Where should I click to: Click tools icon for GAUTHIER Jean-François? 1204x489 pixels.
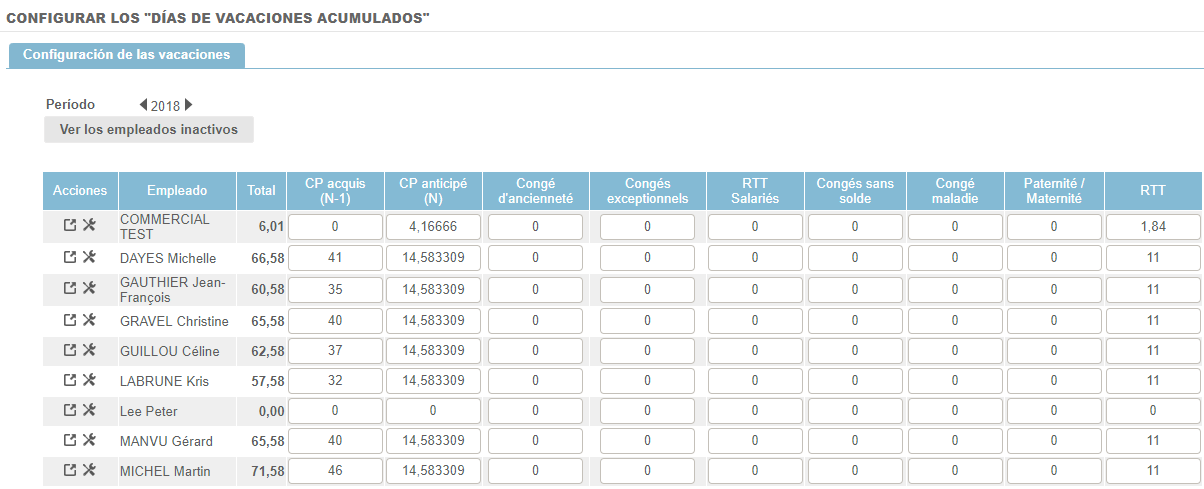point(89,288)
